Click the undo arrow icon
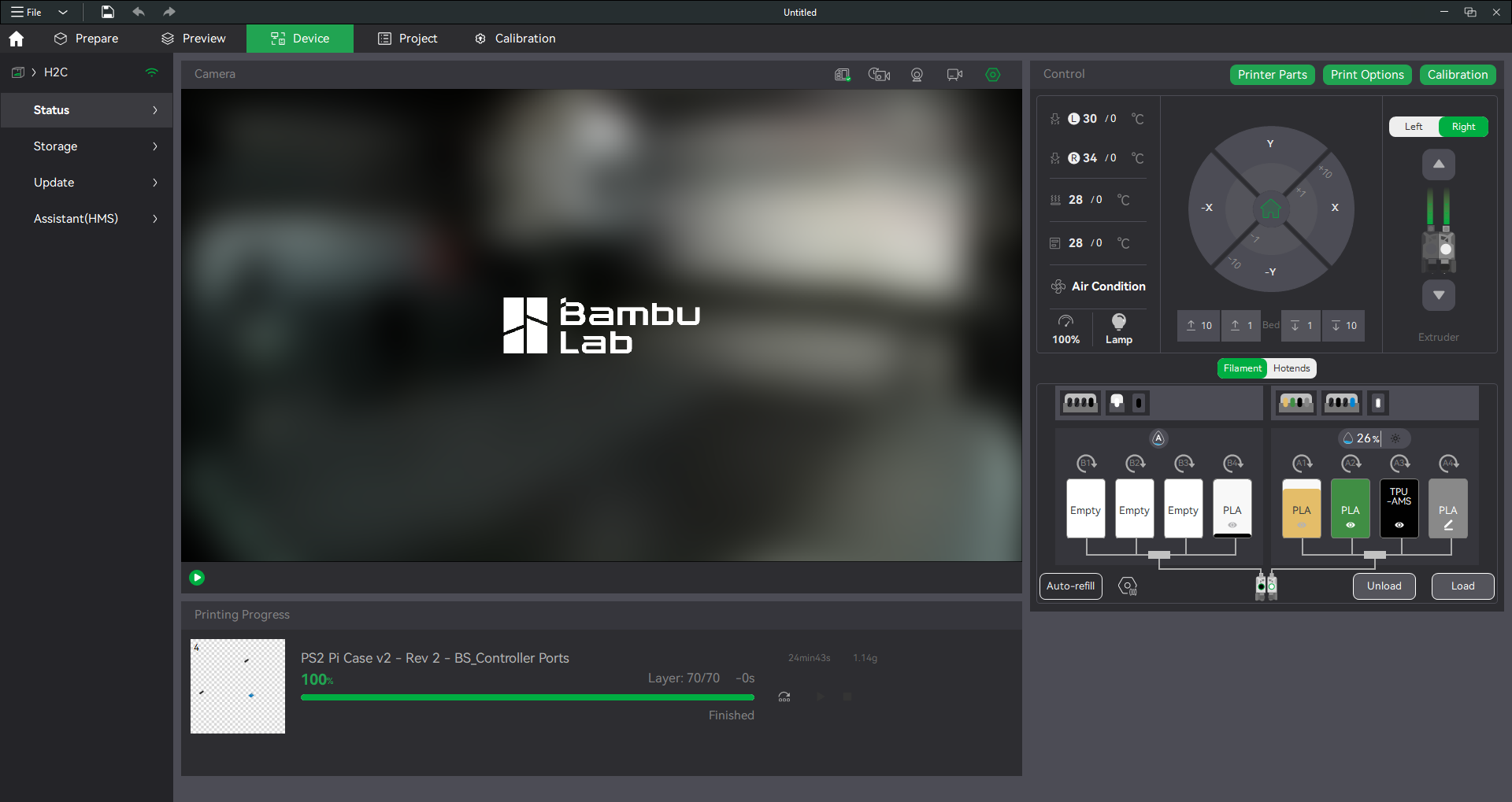 click(139, 12)
